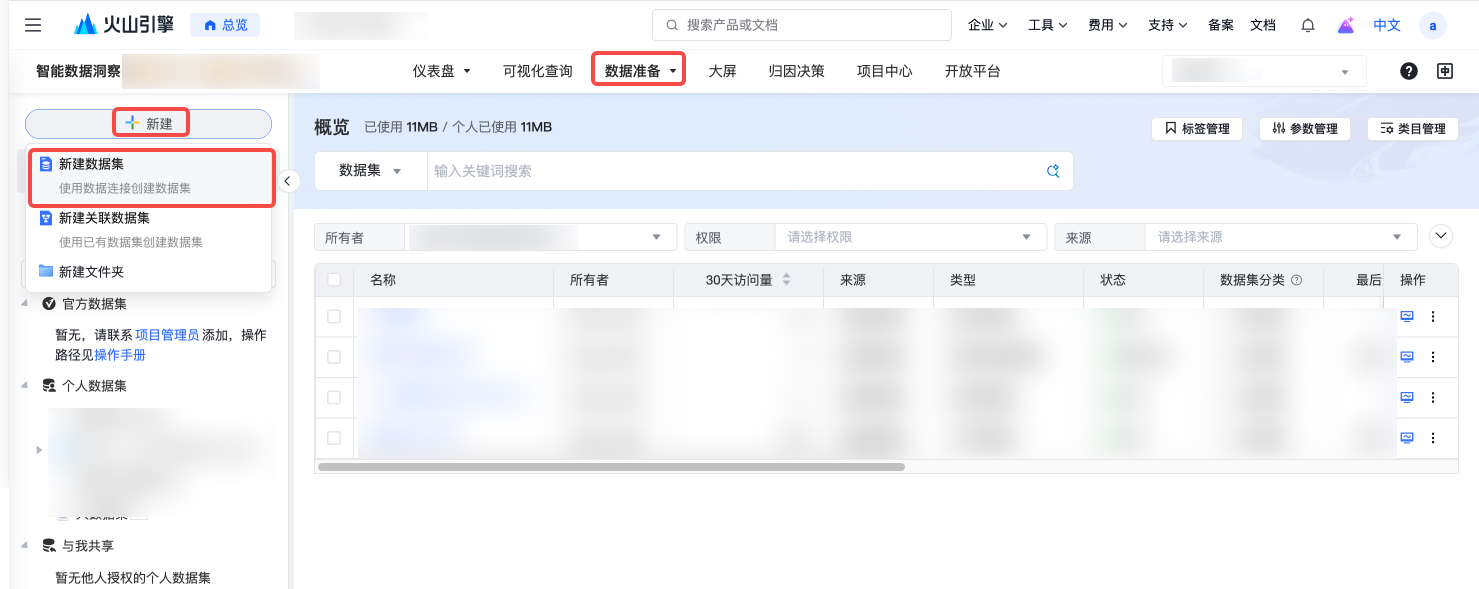Click monitor icon in second table row

[1407, 357]
